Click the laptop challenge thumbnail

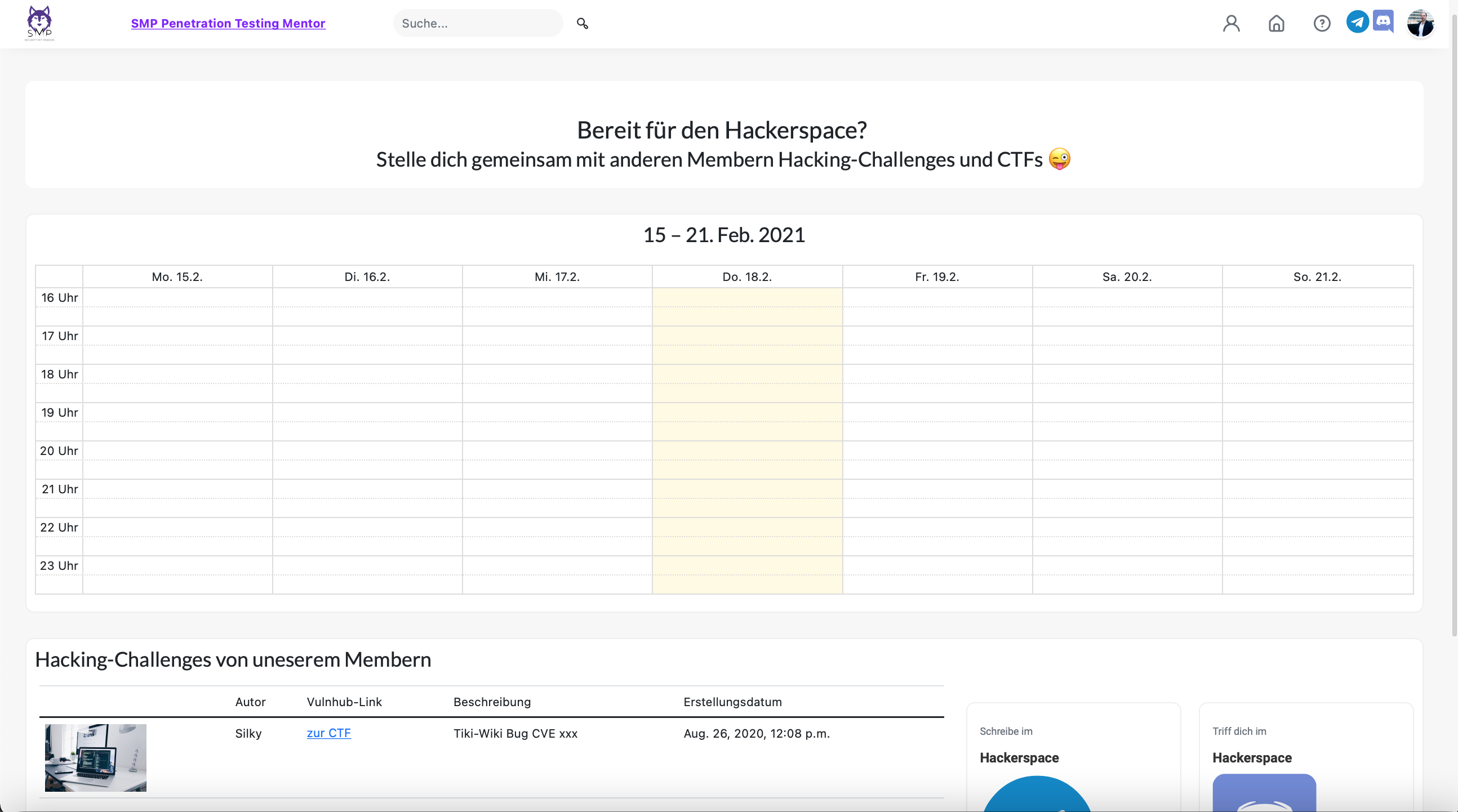[x=96, y=757]
